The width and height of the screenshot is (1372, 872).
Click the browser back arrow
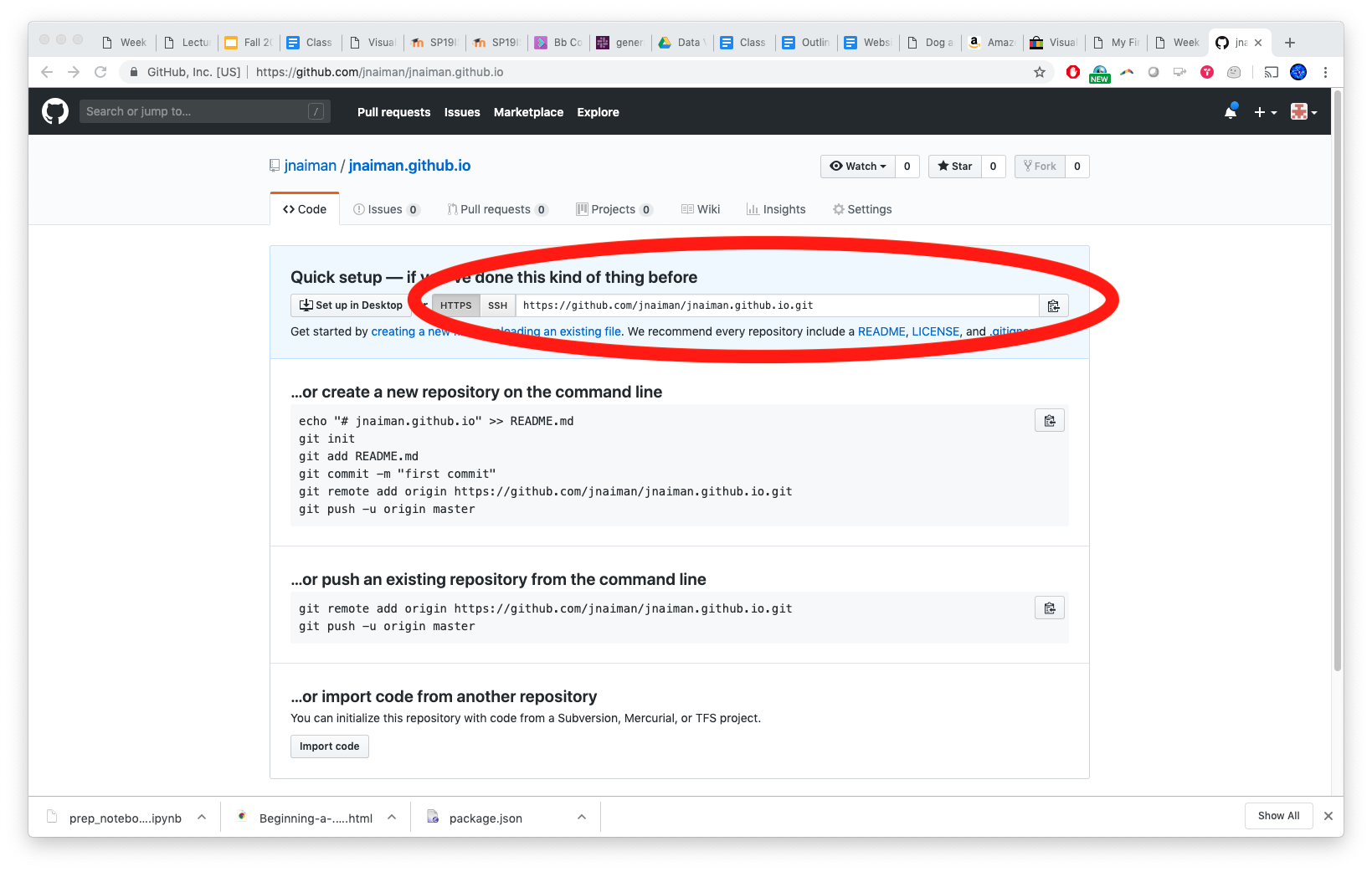point(47,72)
